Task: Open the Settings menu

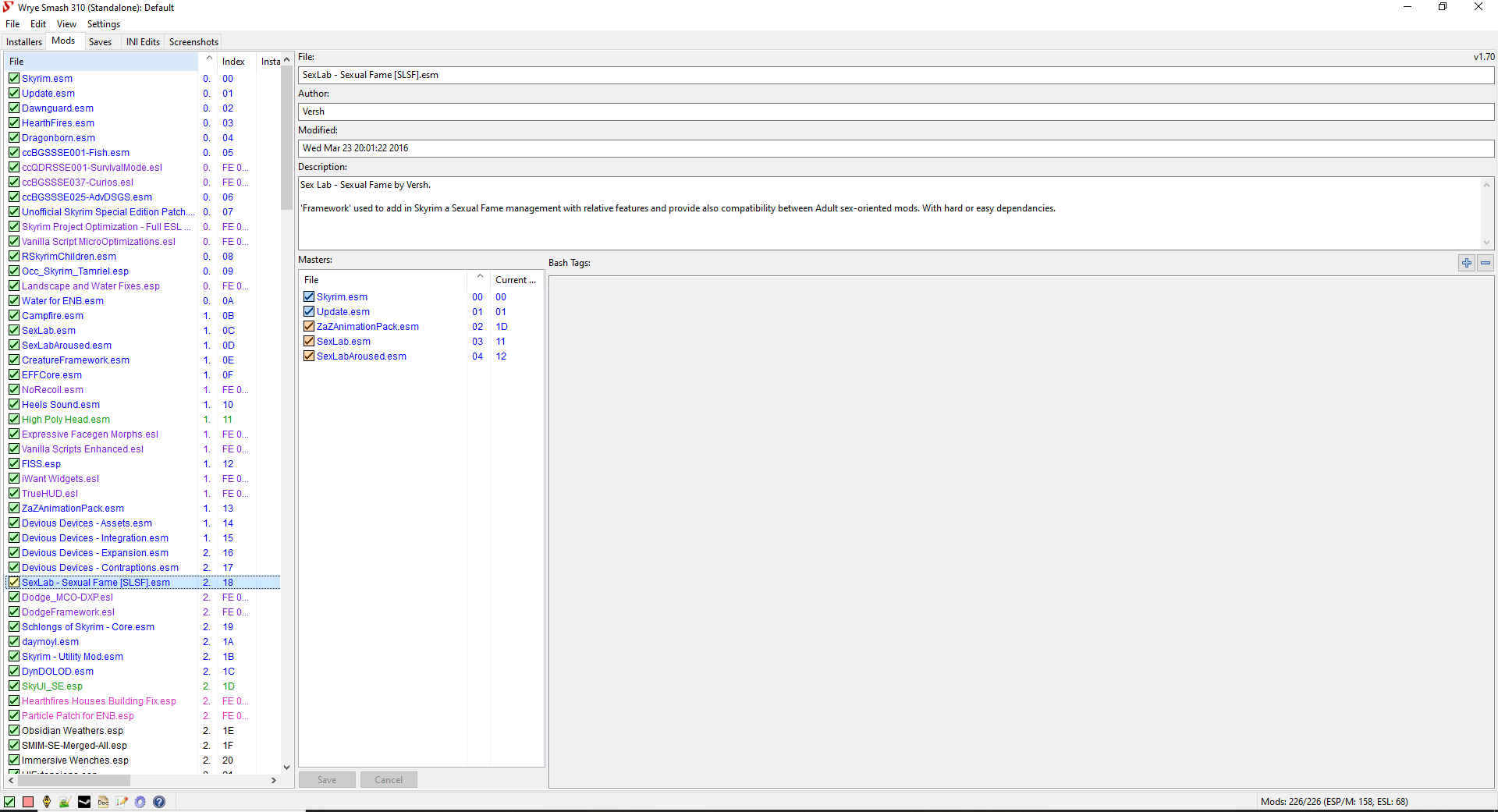Action: point(104,24)
